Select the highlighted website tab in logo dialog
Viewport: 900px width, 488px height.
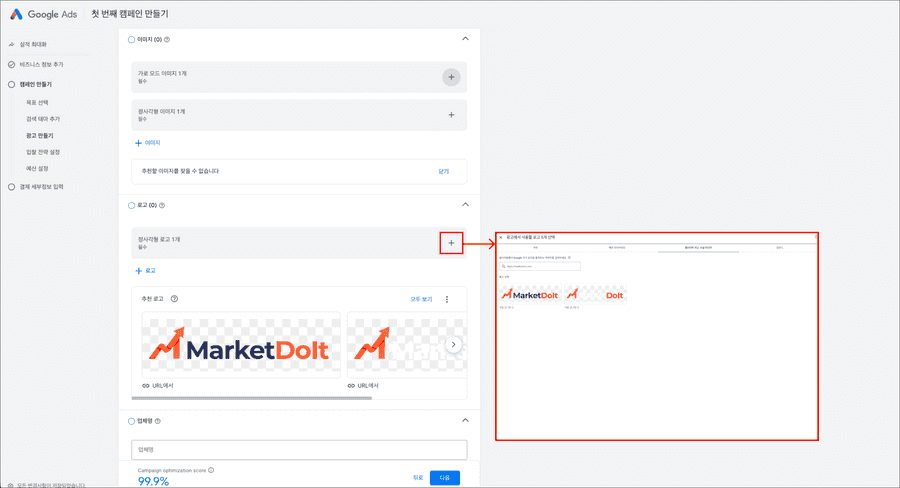(698, 247)
